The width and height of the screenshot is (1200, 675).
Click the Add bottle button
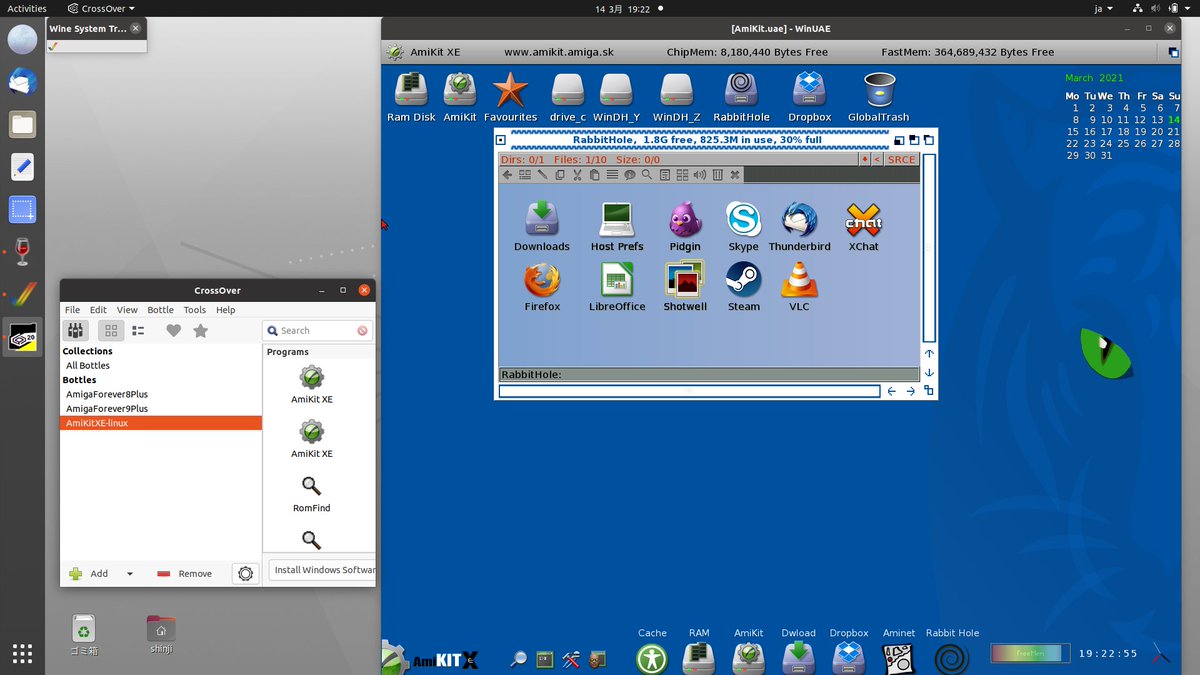coord(89,574)
